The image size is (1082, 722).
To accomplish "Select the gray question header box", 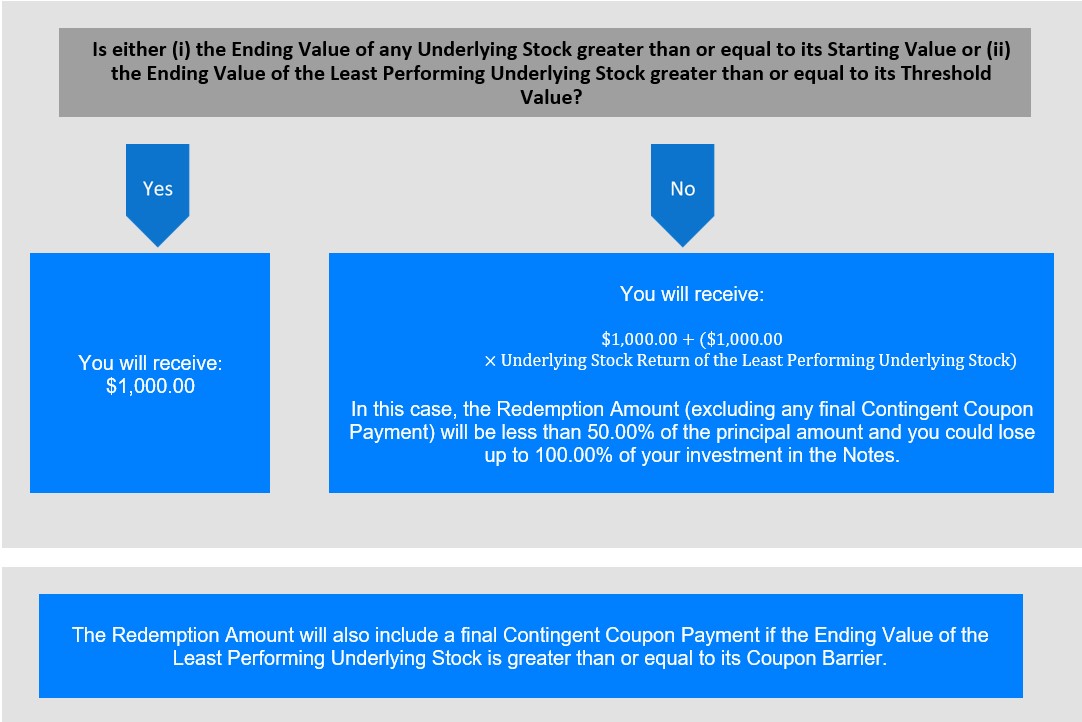I will tap(544, 72).
